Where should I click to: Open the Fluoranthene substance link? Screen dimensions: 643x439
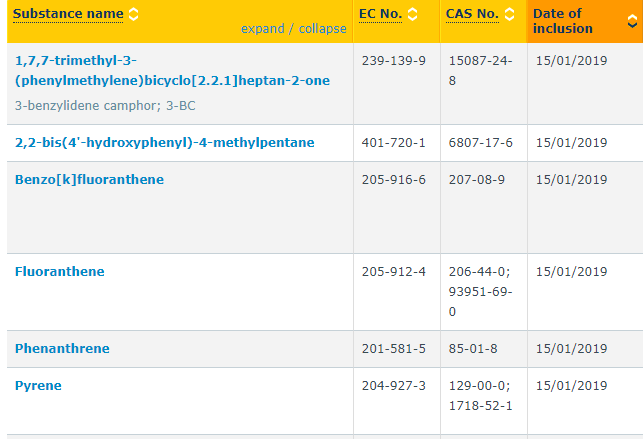coord(59,272)
